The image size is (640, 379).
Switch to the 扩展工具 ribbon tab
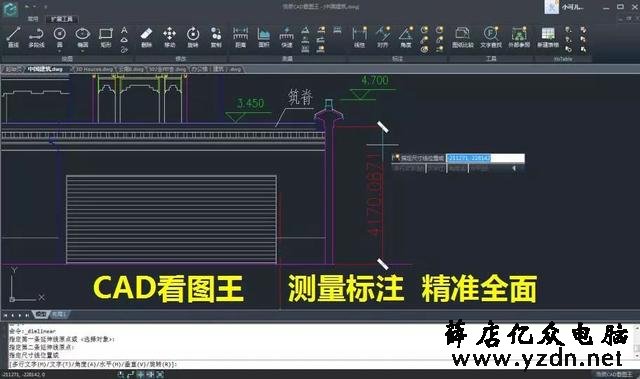(x=62, y=19)
